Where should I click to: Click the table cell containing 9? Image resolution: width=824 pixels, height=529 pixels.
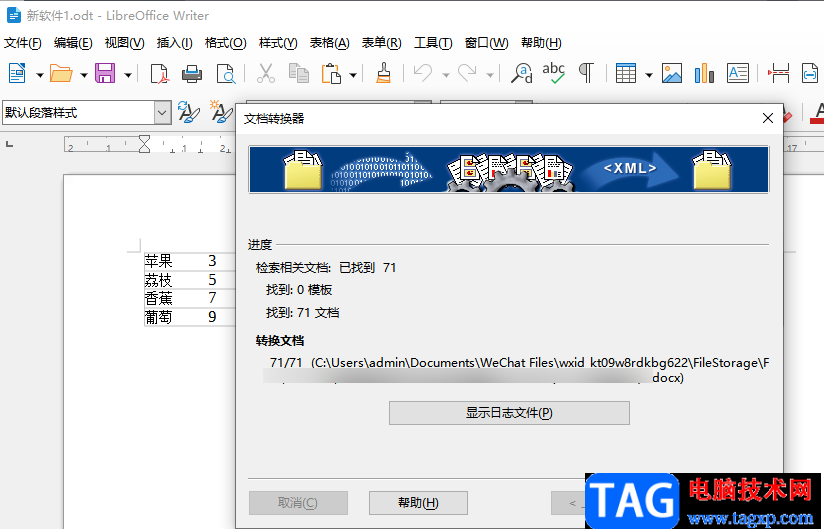tap(212, 317)
